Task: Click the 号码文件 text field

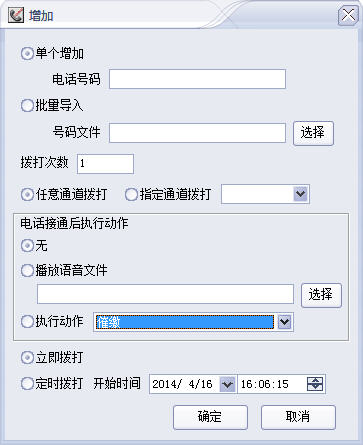Action: click(x=197, y=133)
